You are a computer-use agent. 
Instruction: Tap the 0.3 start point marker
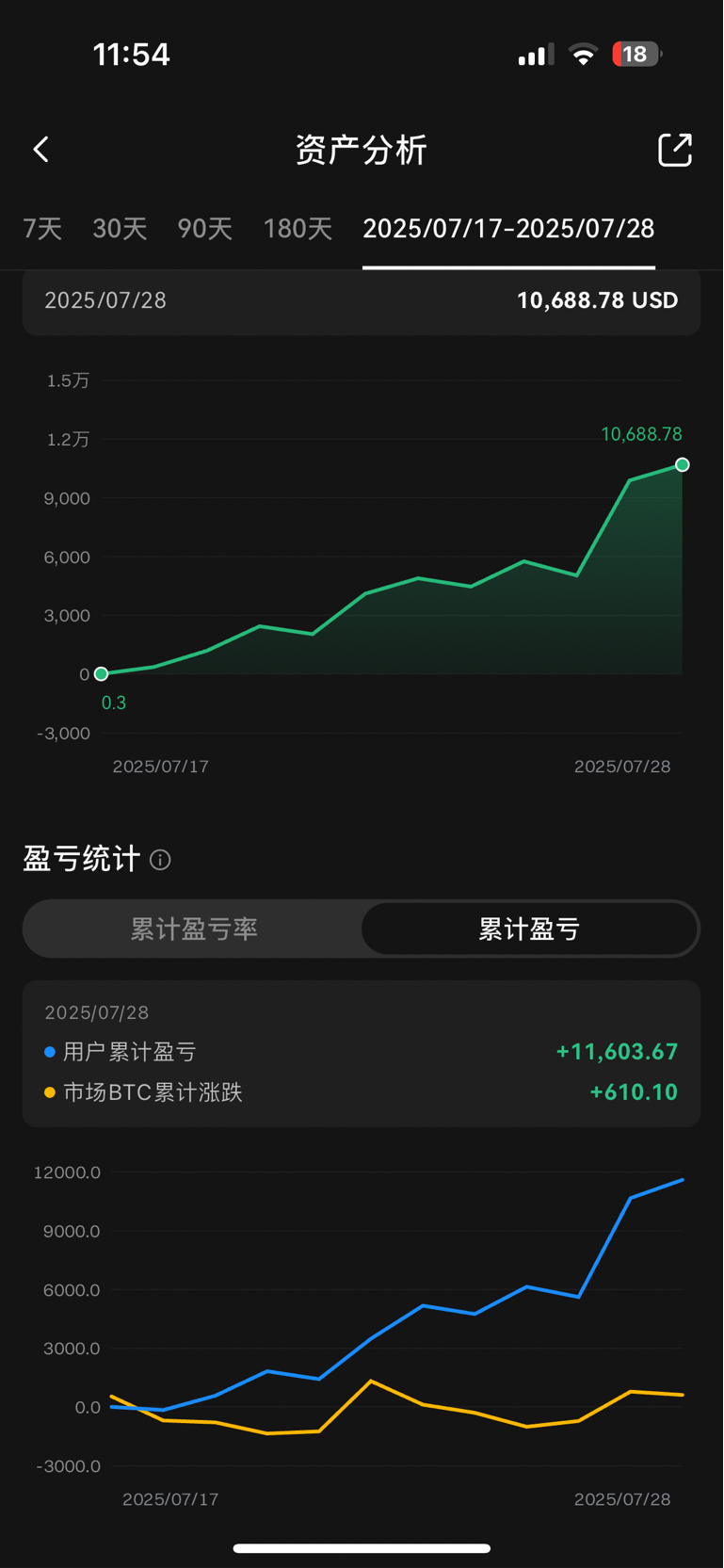pyautogui.click(x=102, y=673)
